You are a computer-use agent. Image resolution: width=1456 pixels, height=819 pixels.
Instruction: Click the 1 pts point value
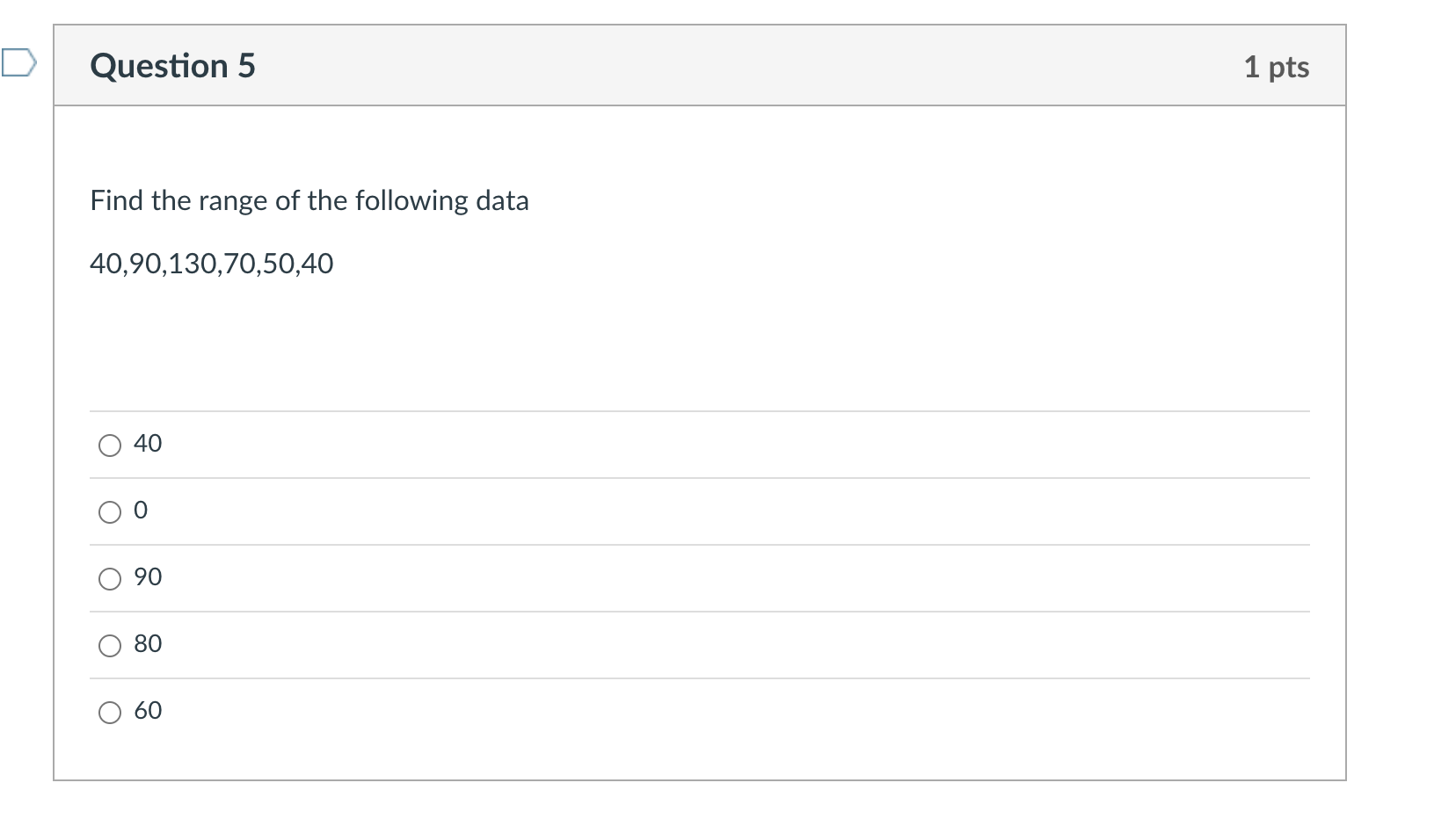(x=1276, y=67)
